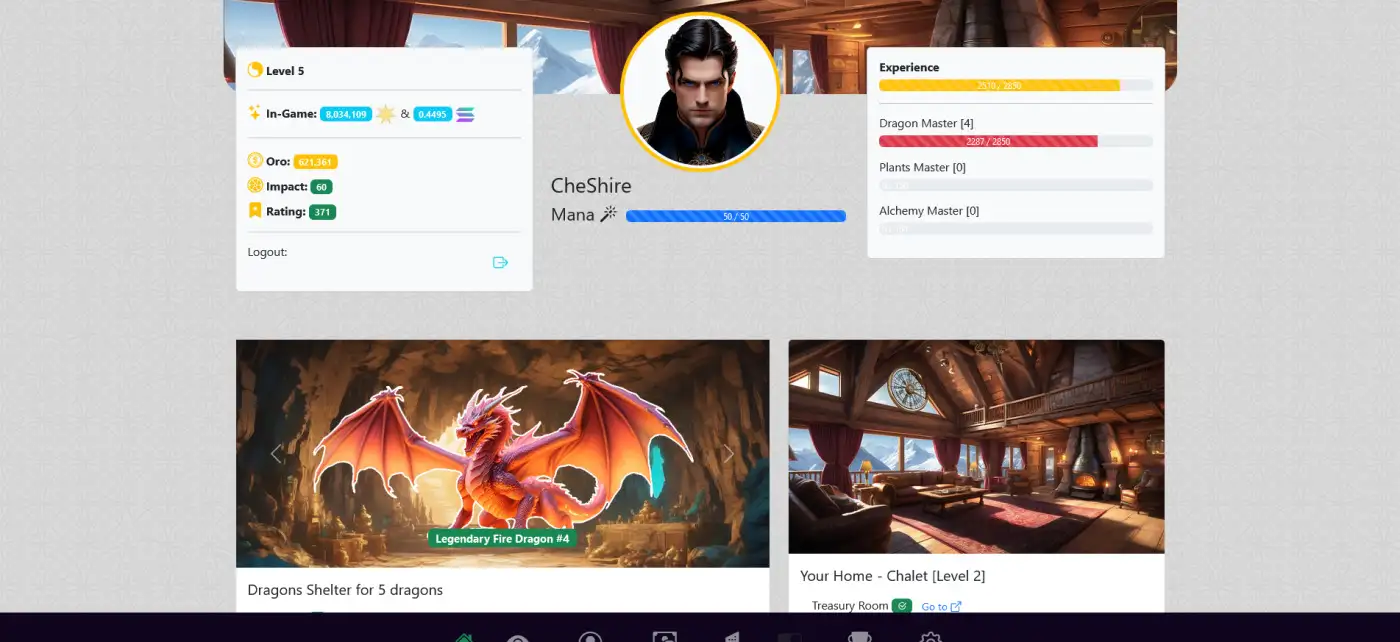
Task: Click the red Dragon Master progress bar
Action: [988, 142]
